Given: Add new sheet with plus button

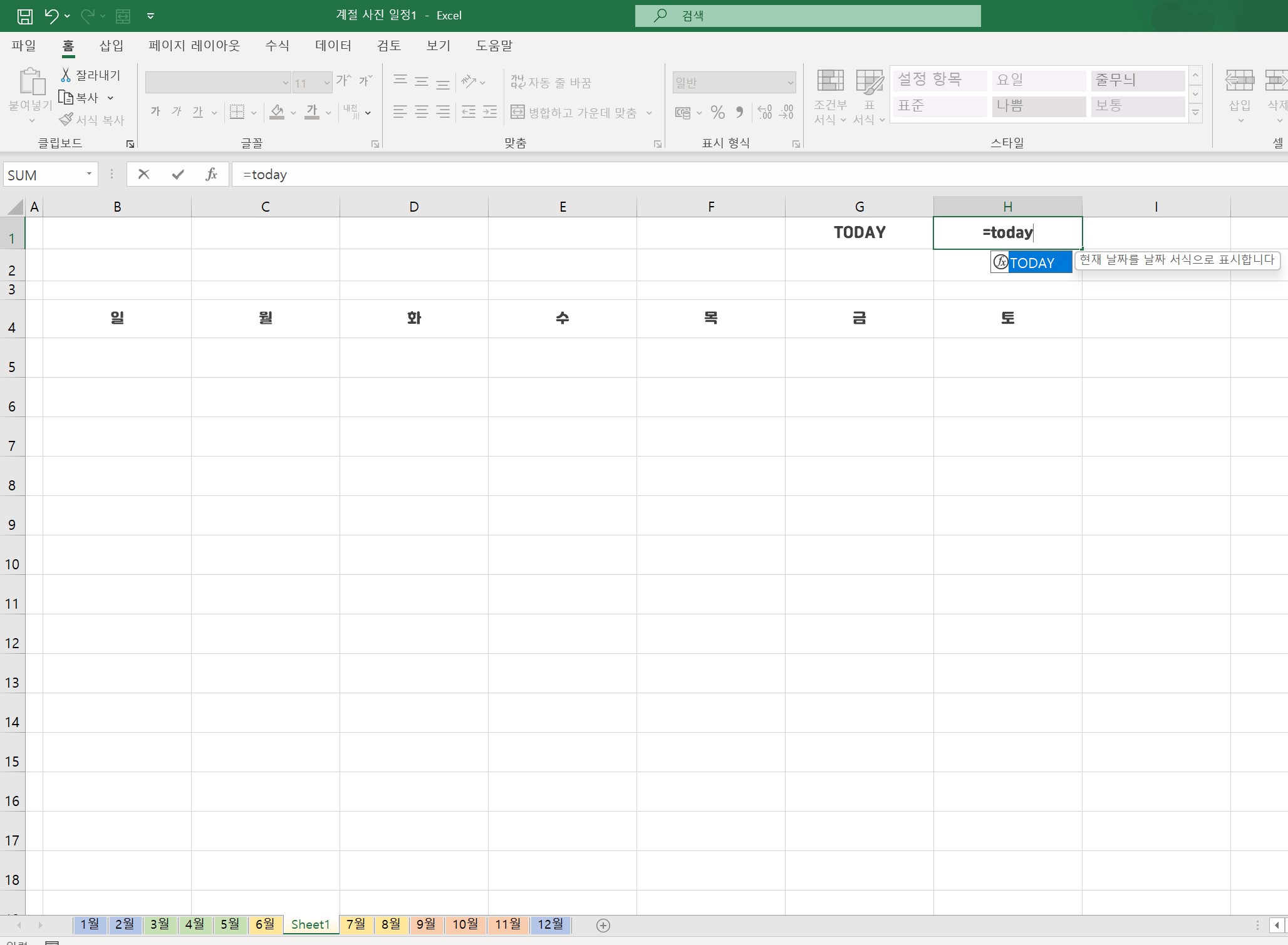Looking at the screenshot, I should pos(603,926).
